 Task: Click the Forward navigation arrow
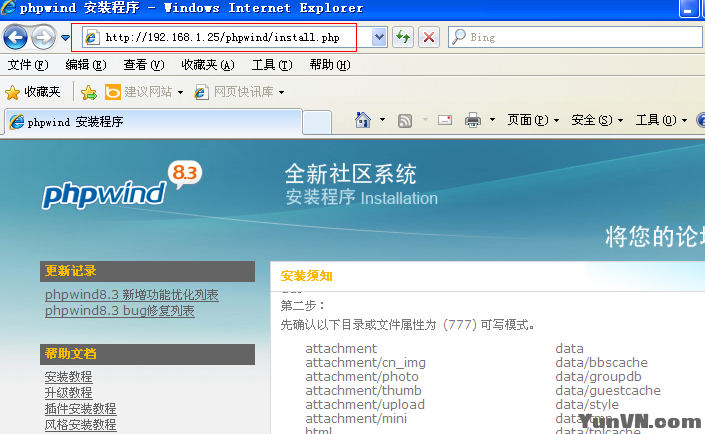tap(43, 37)
